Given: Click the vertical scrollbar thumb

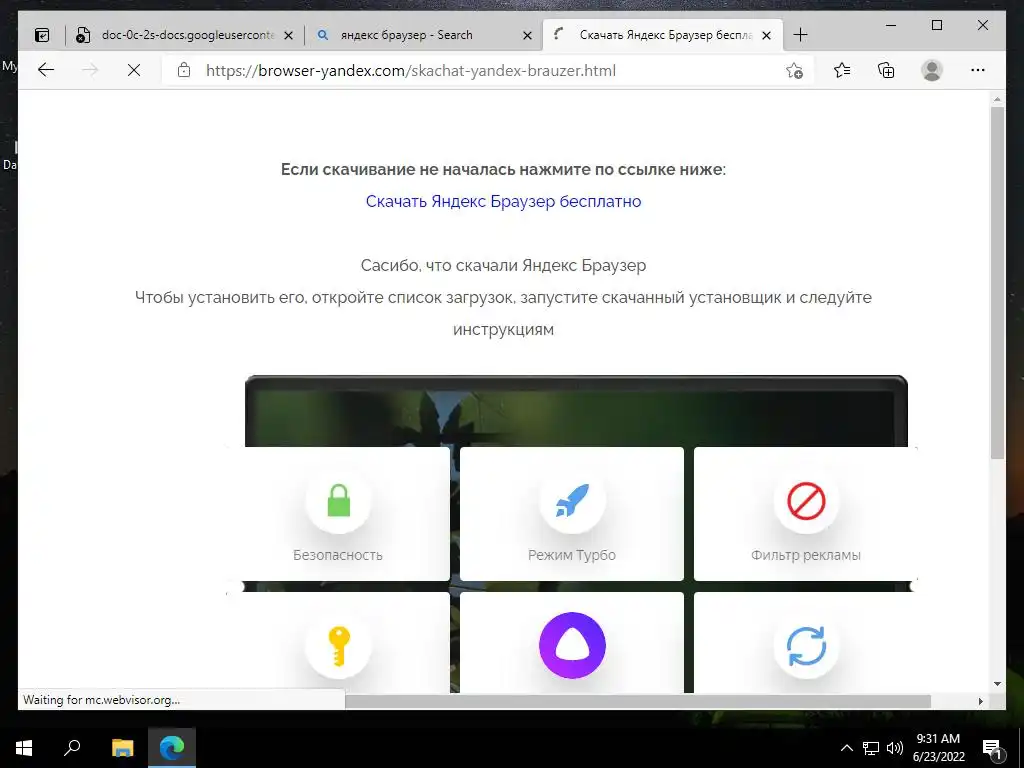Looking at the screenshot, I should (997, 282).
